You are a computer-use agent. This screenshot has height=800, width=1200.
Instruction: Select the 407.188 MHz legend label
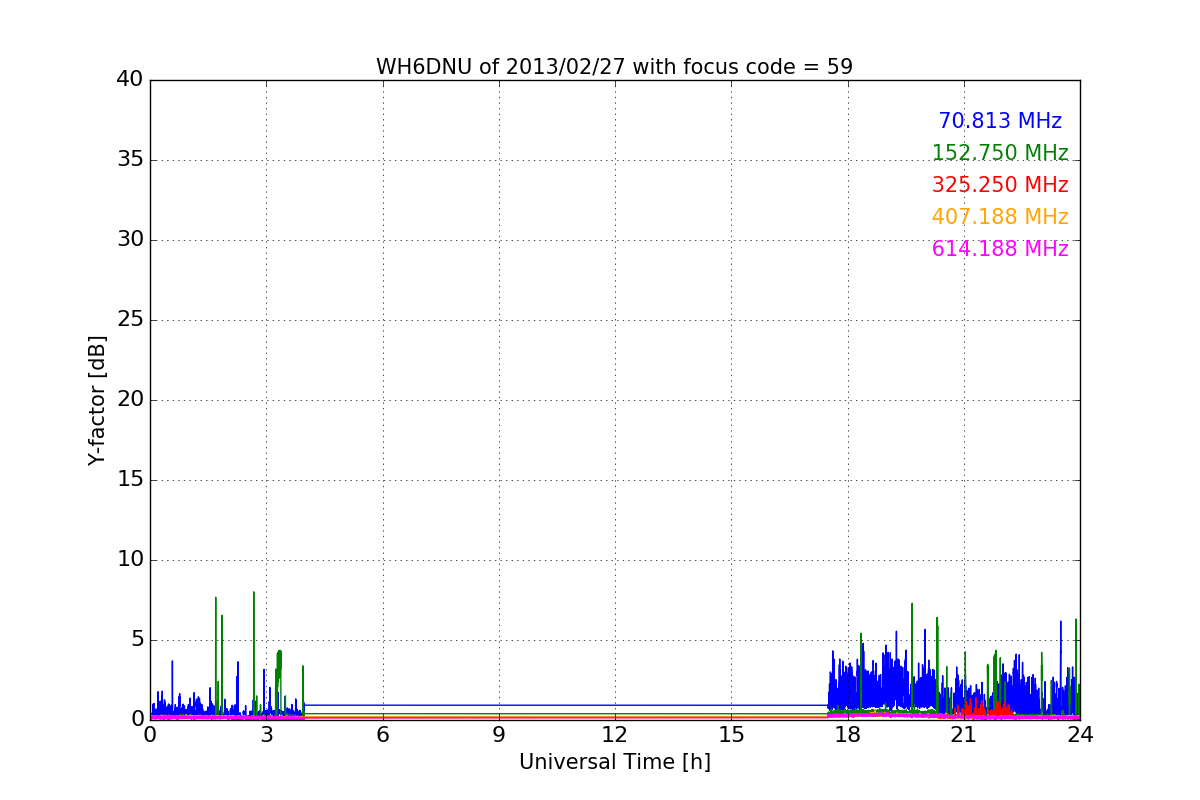click(x=1000, y=217)
